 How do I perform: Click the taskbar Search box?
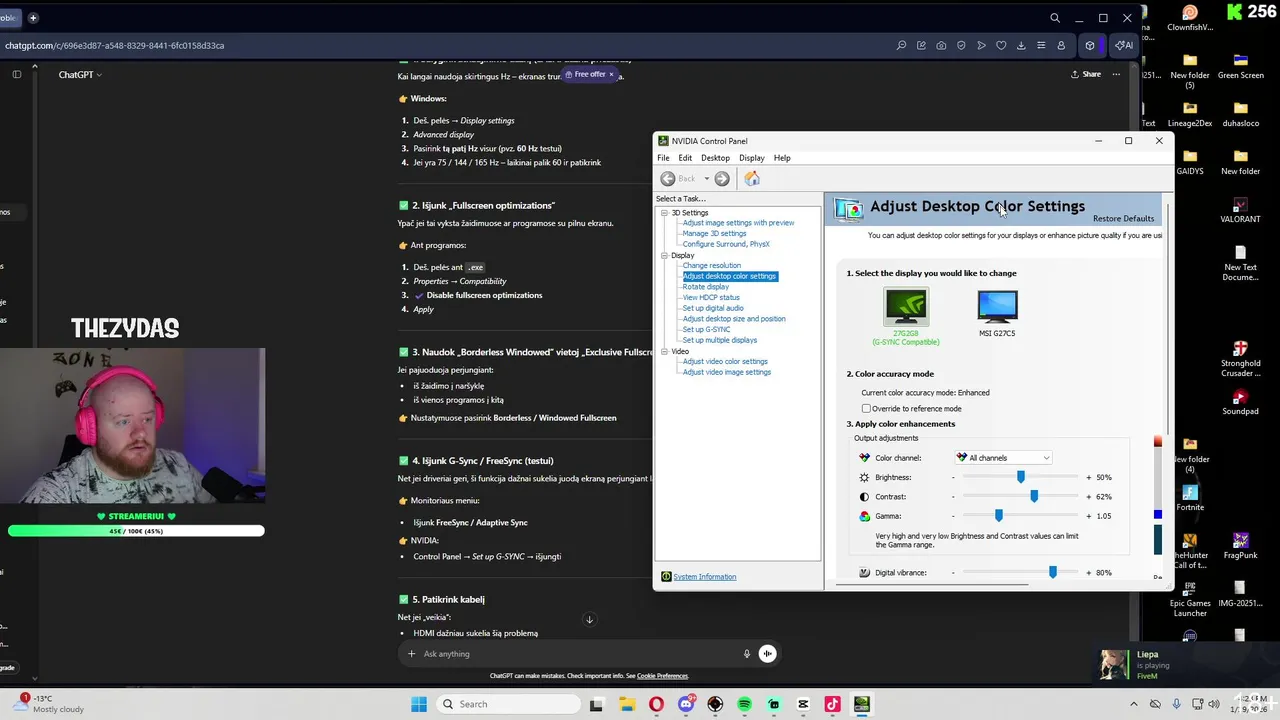(x=506, y=704)
